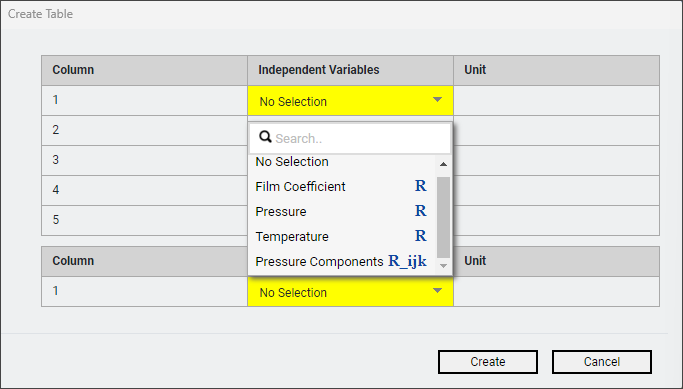Image resolution: width=683 pixels, height=389 pixels.
Task: Click the lower table Unit header
Action: 556,261
